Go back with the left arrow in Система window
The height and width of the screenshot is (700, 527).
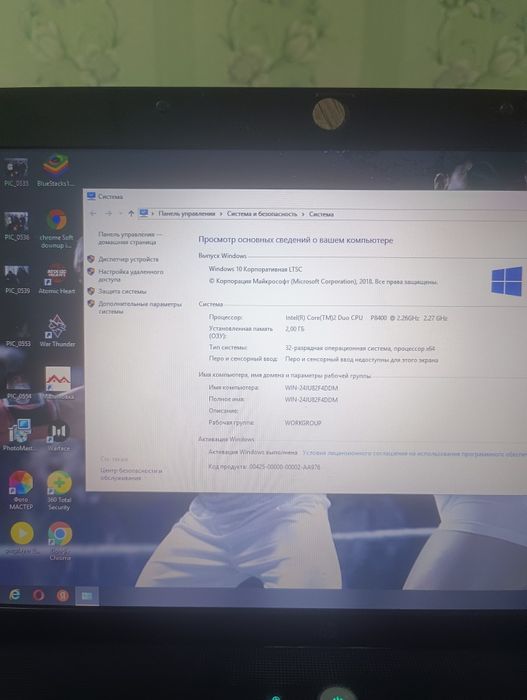coord(93,213)
